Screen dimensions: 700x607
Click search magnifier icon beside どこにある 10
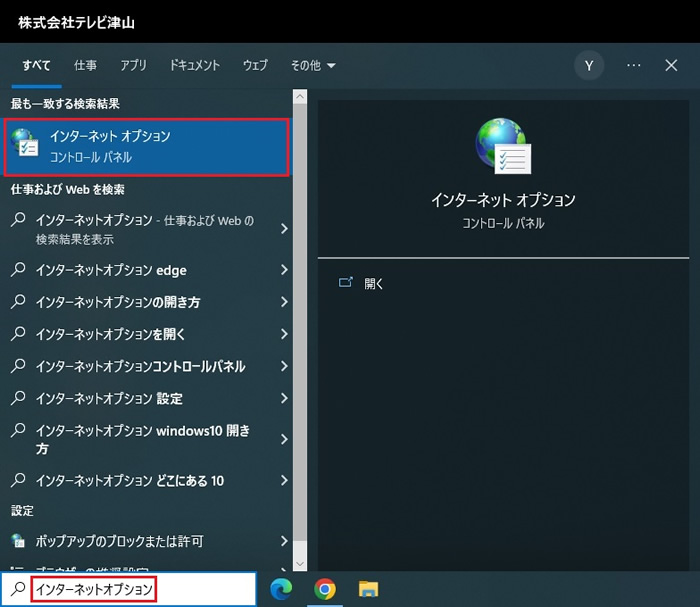pos(18,480)
